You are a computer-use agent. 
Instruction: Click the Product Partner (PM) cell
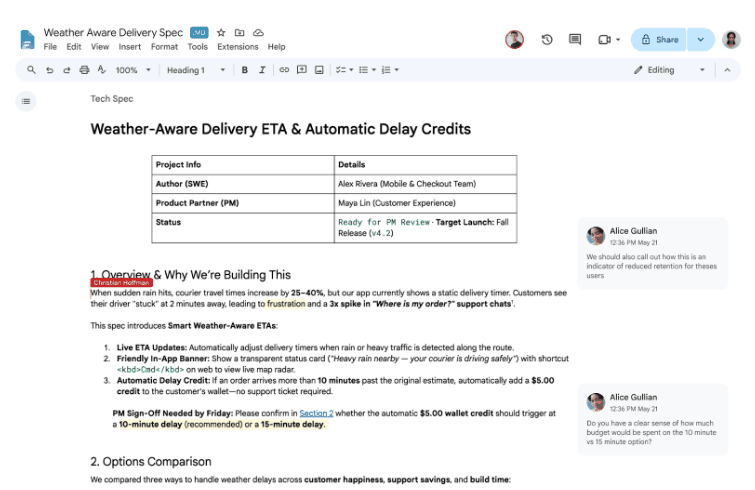(x=243, y=203)
